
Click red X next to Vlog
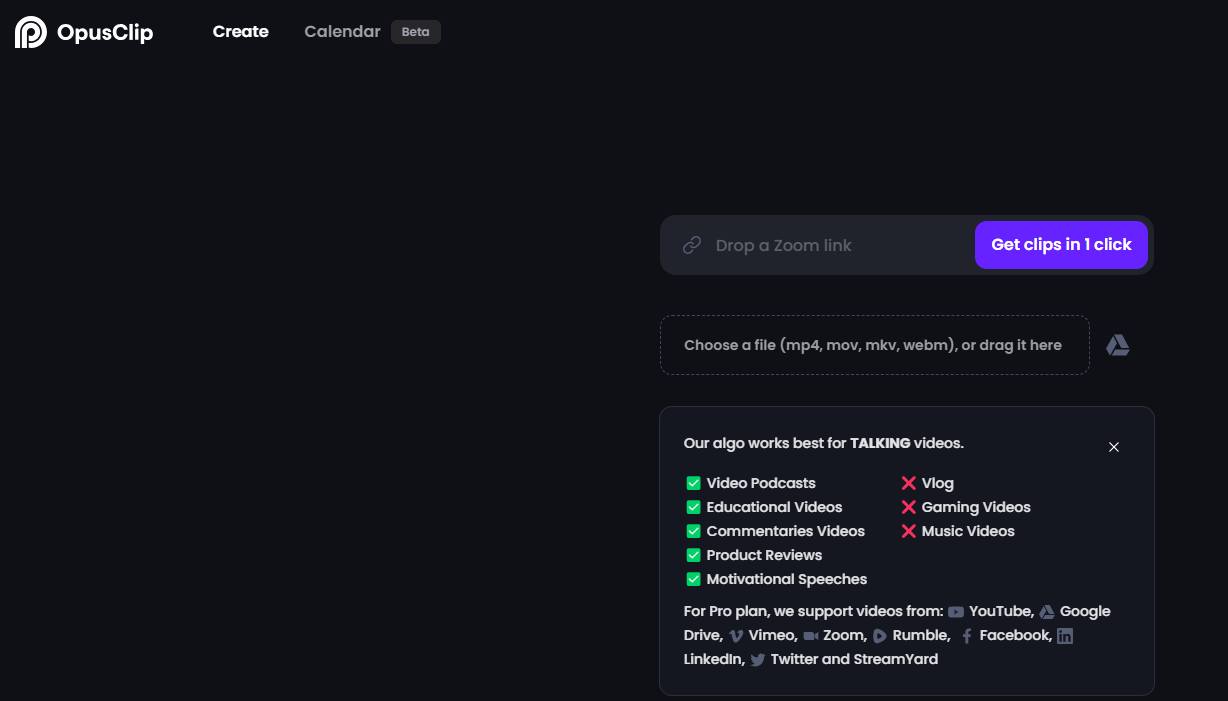coord(908,483)
